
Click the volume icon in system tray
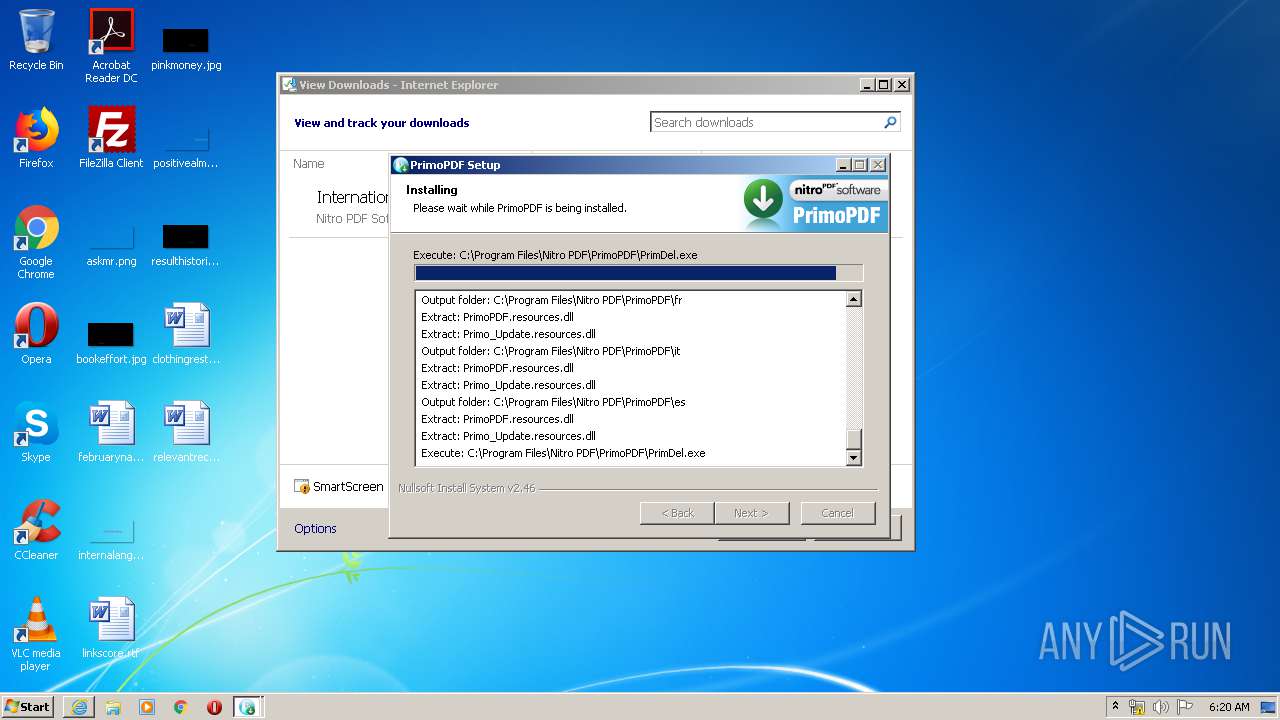click(x=1161, y=707)
